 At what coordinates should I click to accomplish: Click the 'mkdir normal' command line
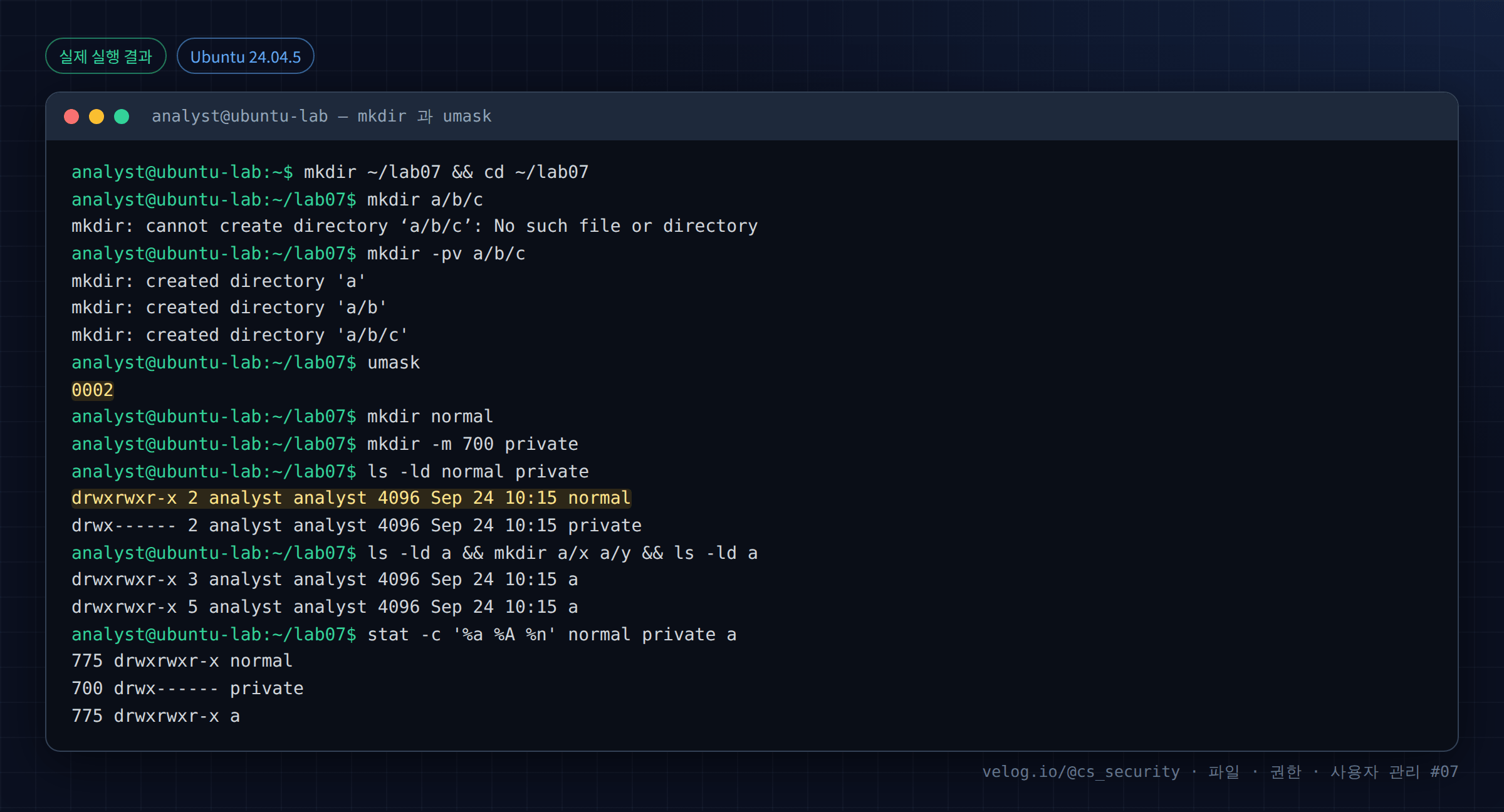tap(283, 417)
